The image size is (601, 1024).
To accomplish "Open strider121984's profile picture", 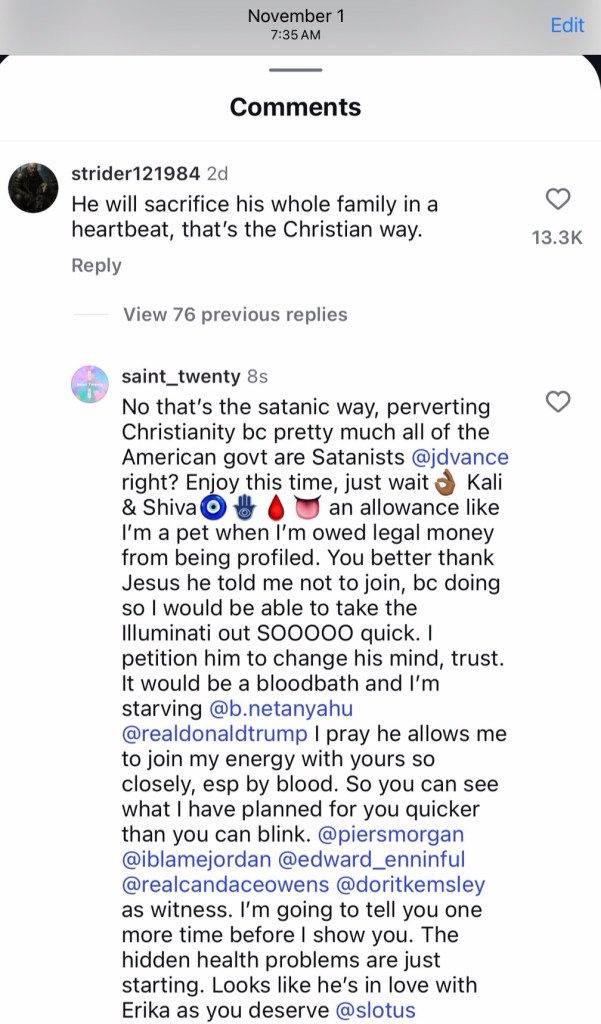I will [x=33, y=188].
